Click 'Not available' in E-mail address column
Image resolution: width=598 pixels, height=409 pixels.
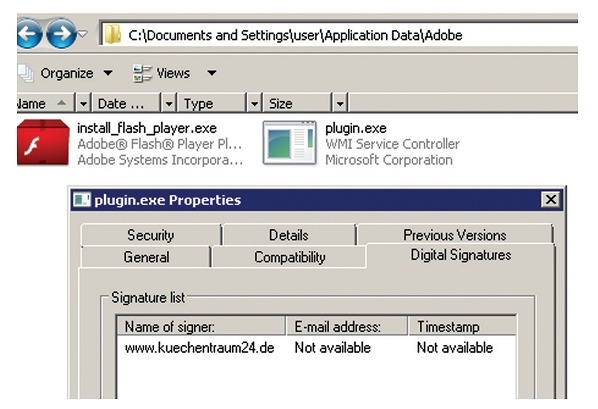(x=333, y=348)
